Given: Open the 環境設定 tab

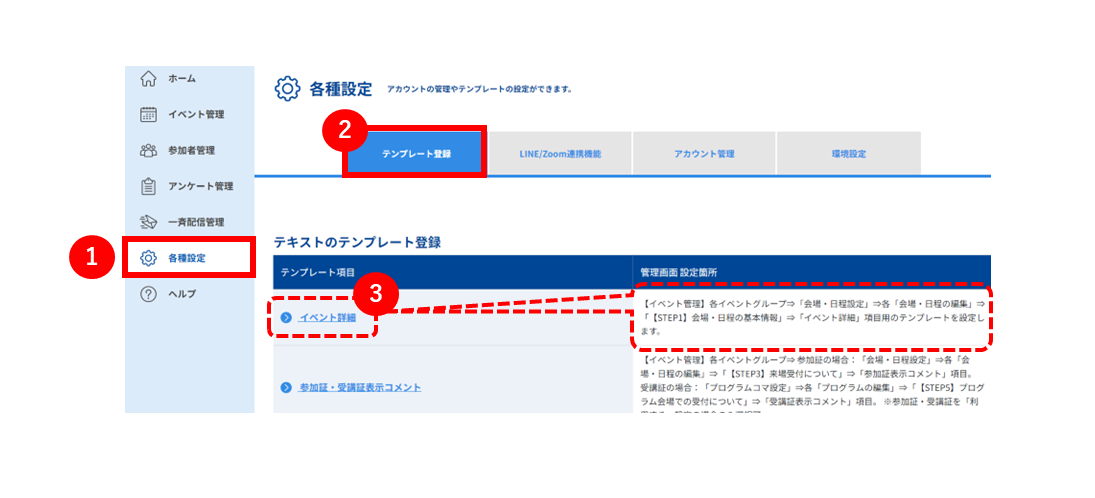Looking at the screenshot, I should tap(848, 153).
